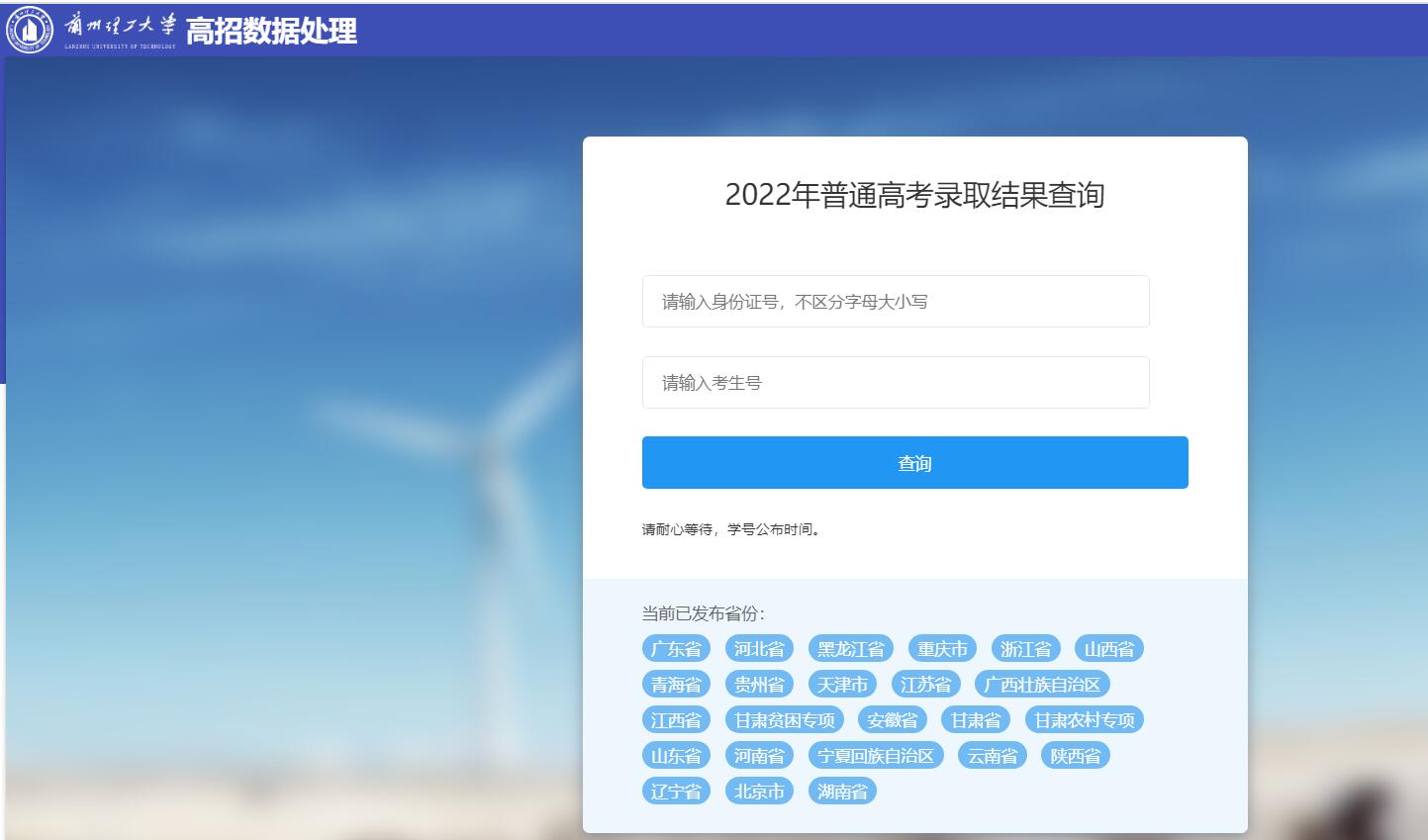The width and height of the screenshot is (1428, 840).
Task: Select the 宁夏回族自治区 tag
Action: pyautogui.click(x=876, y=756)
